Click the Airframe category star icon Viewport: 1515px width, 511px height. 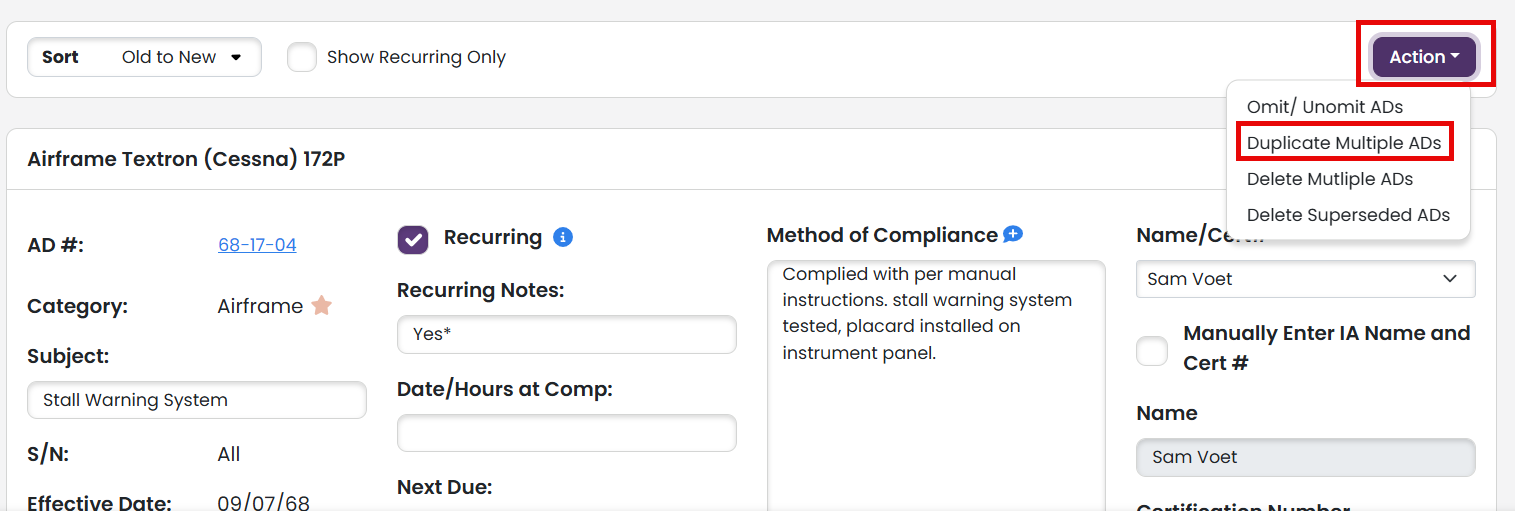click(x=321, y=305)
